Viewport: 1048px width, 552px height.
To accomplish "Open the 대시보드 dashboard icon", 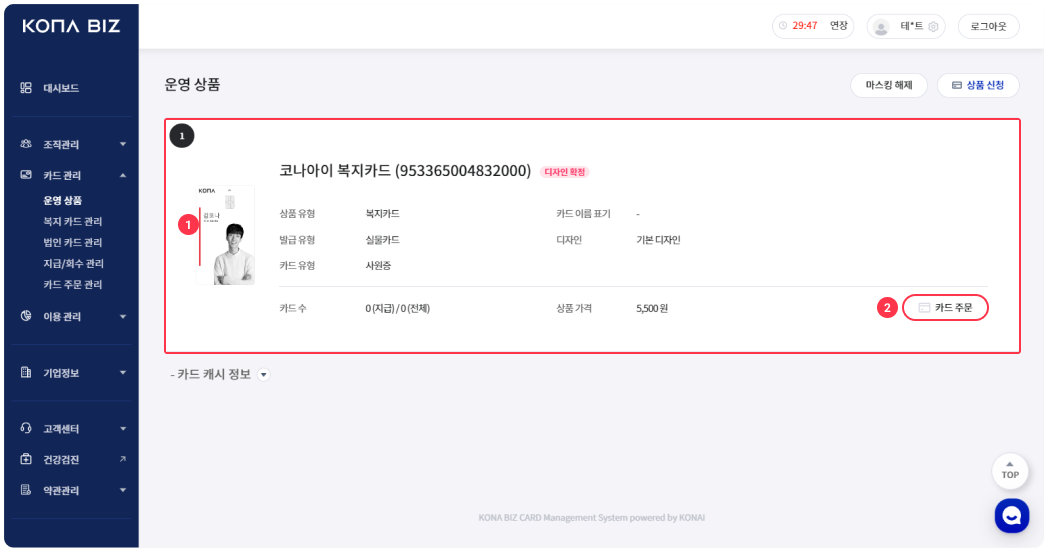I will pos(26,88).
